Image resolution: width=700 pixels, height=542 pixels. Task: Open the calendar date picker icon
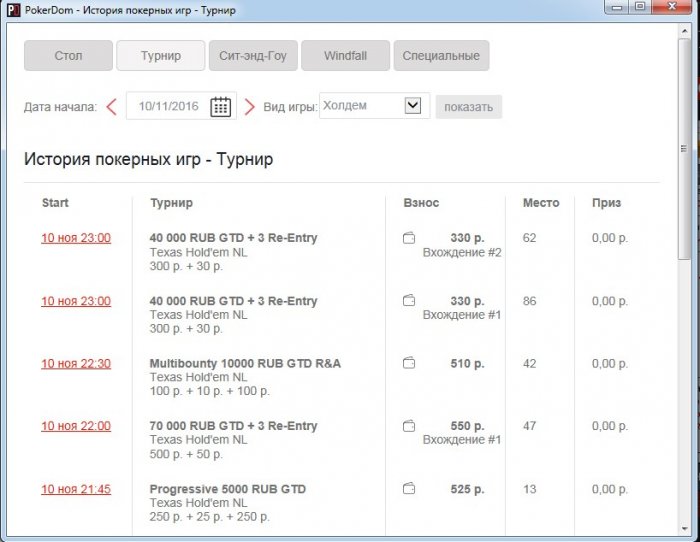pyautogui.click(x=220, y=107)
